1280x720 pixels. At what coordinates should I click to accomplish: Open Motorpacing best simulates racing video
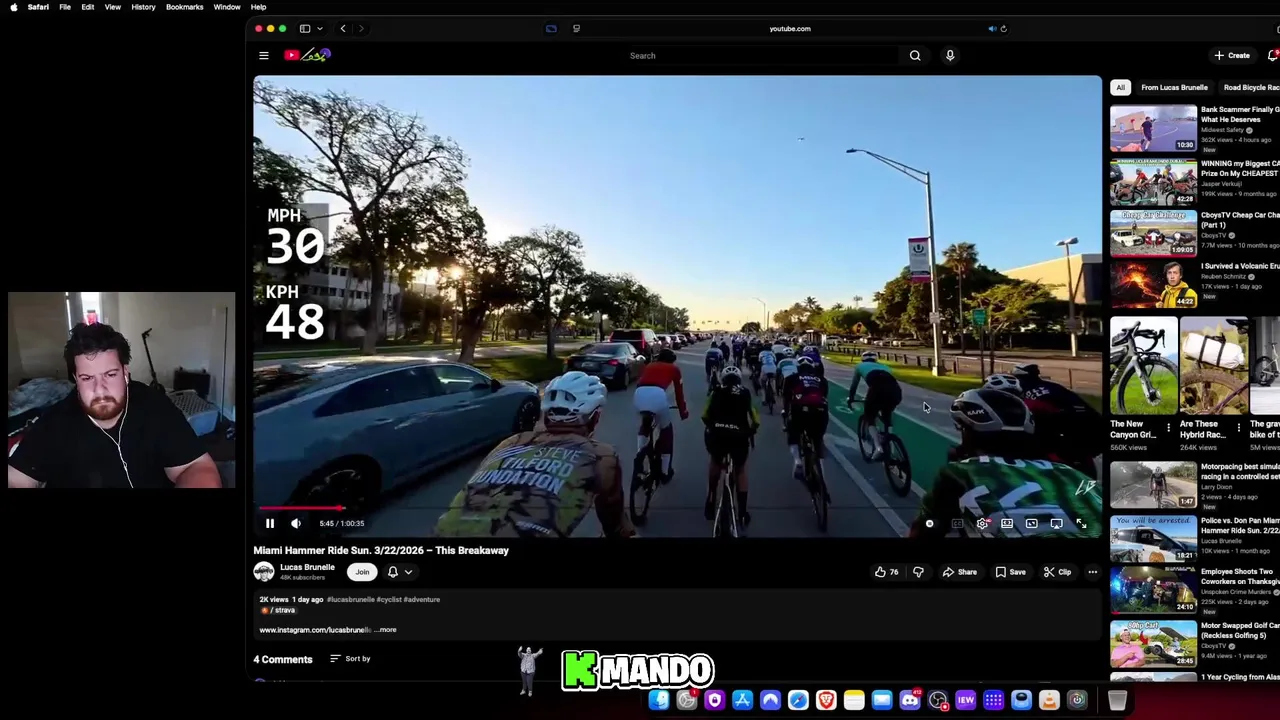click(1153, 485)
